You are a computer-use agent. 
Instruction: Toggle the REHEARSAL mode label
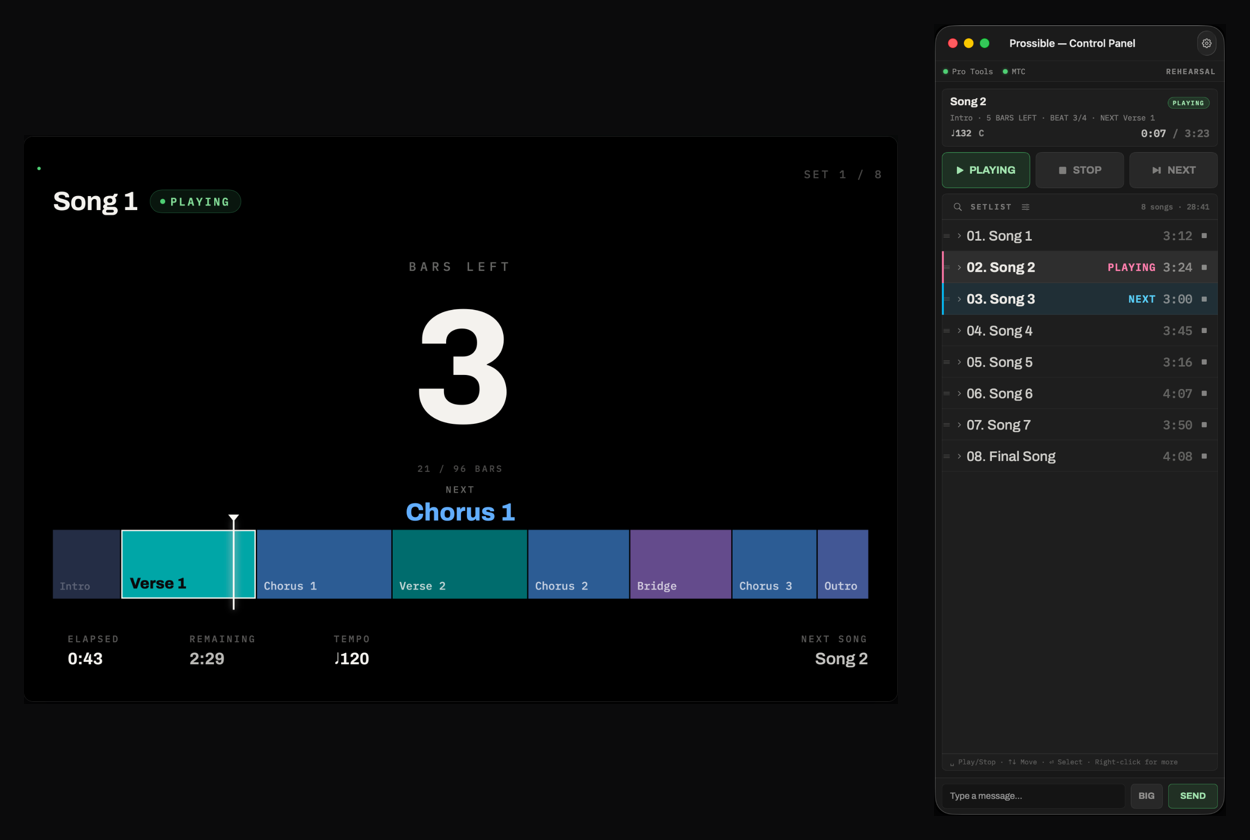tap(1190, 72)
